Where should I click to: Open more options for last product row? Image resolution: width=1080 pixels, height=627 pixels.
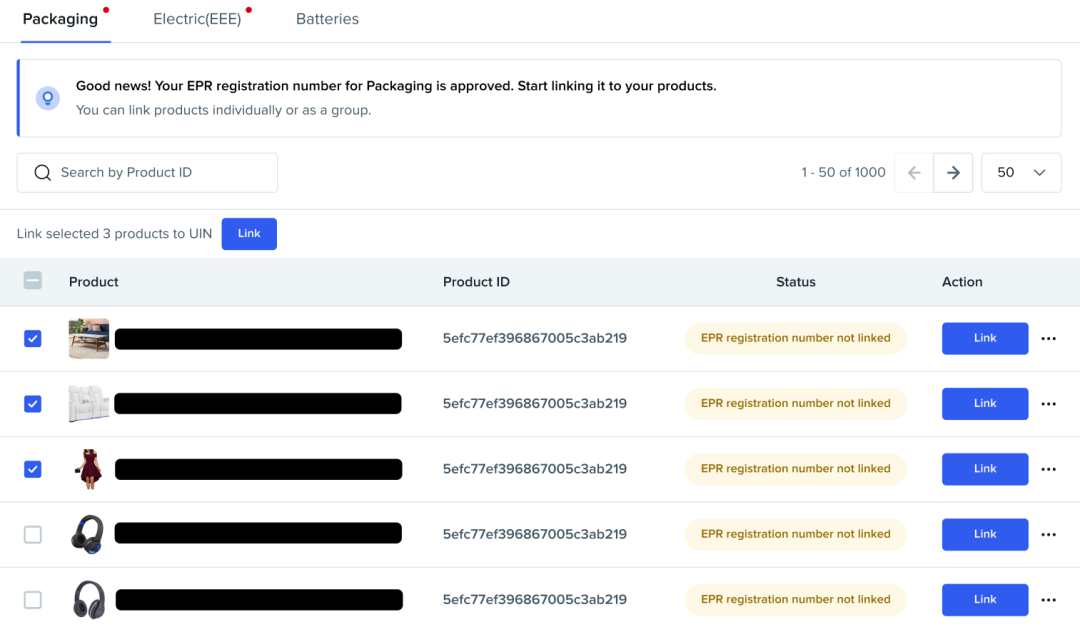coord(1048,600)
